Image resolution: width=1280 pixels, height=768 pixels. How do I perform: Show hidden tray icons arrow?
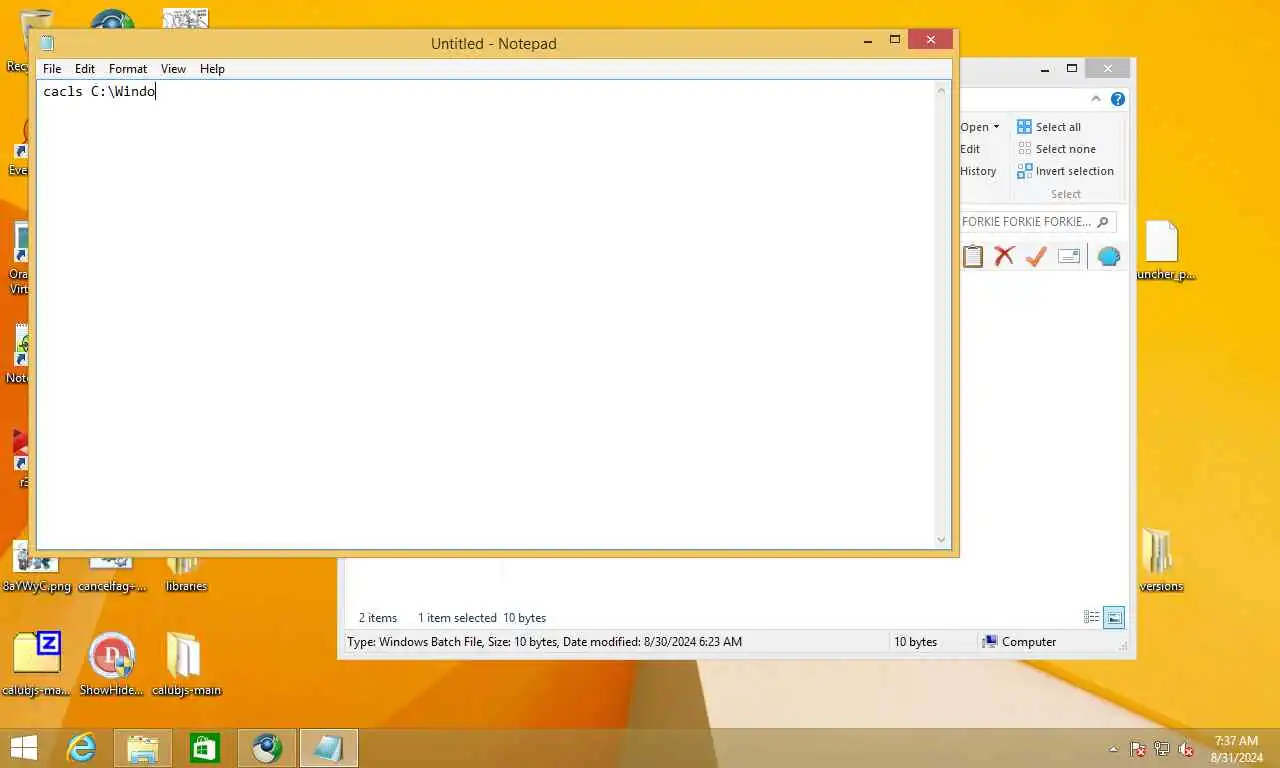pos(1113,749)
